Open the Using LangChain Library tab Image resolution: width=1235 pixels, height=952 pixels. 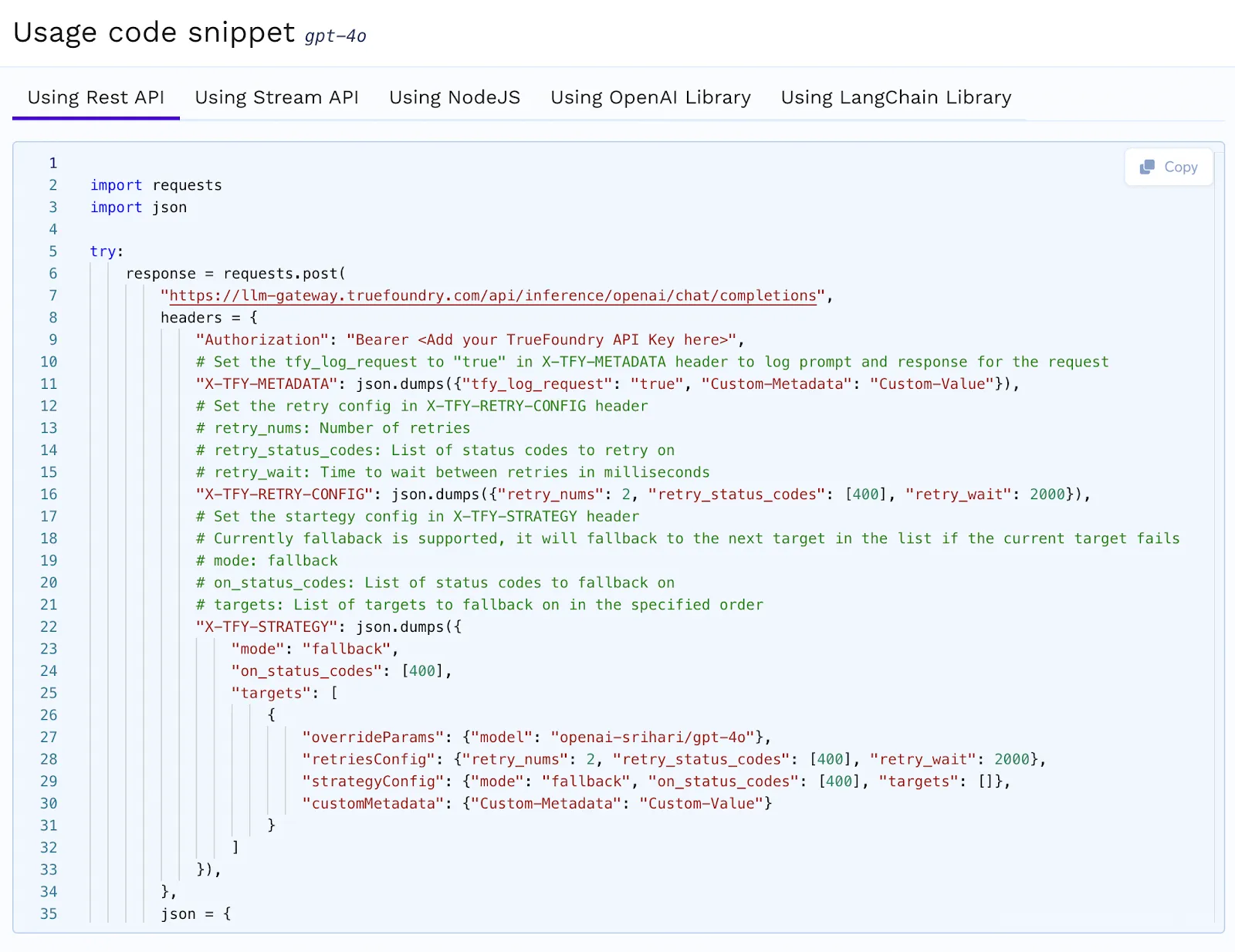(x=895, y=97)
